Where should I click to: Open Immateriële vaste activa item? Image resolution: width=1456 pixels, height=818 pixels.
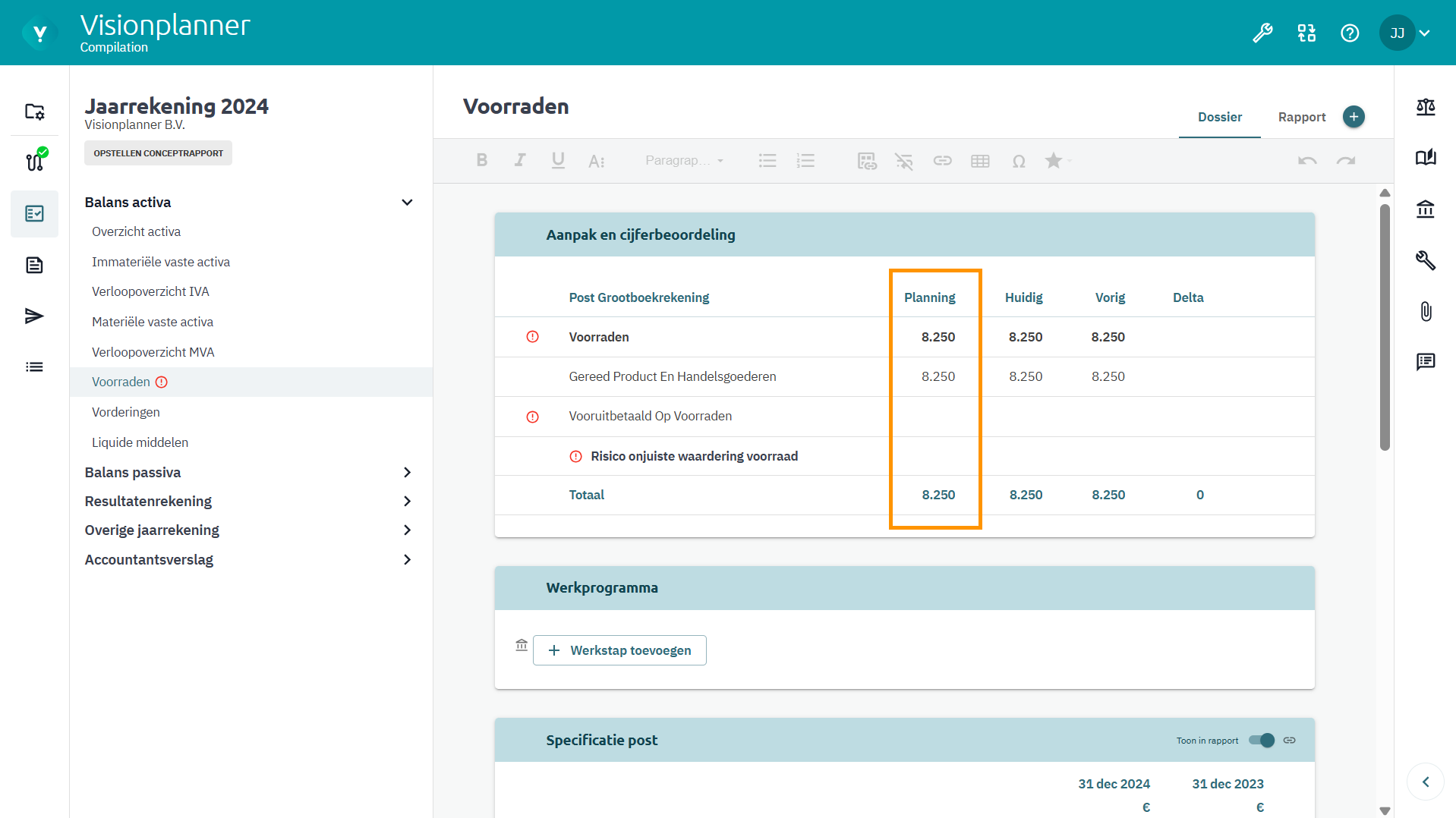coord(161,263)
